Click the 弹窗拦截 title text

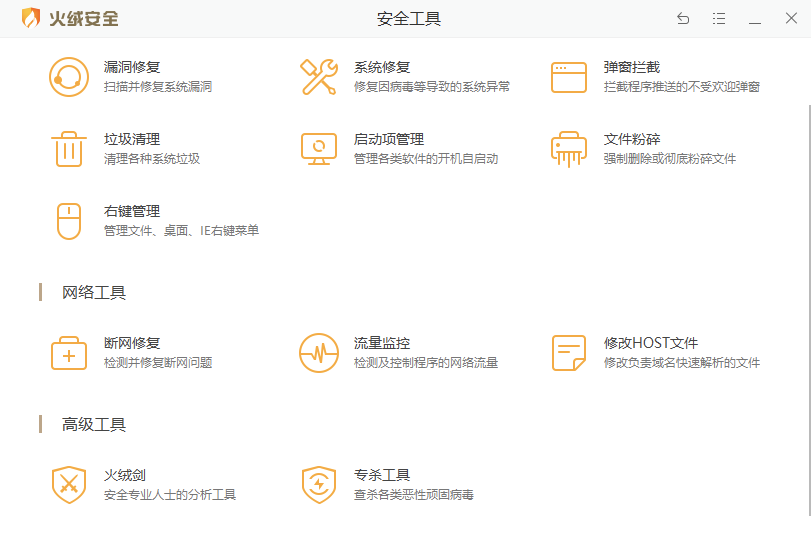[632, 67]
